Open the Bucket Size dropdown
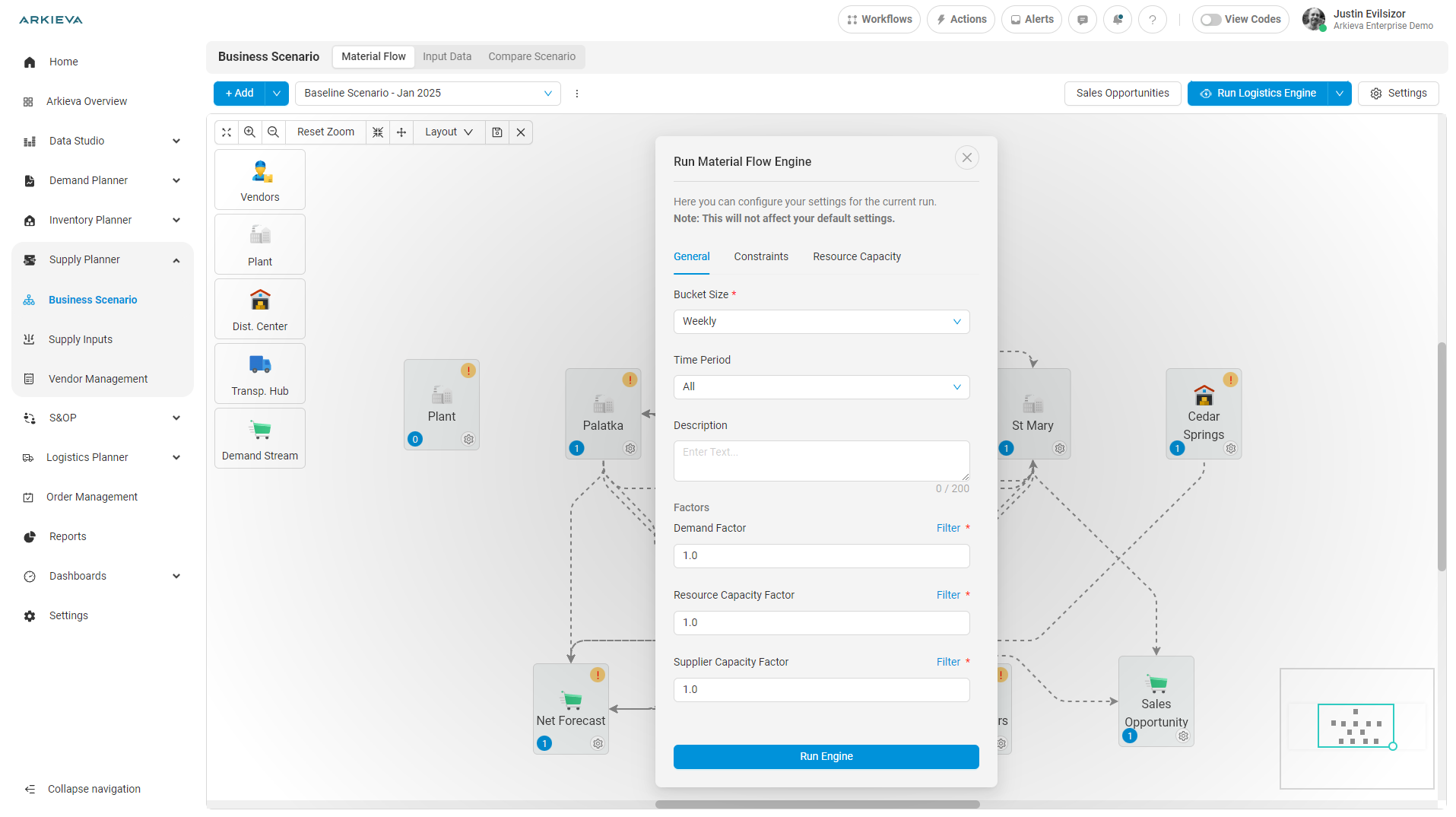The image size is (1456, 817). (x=821, y=322)
